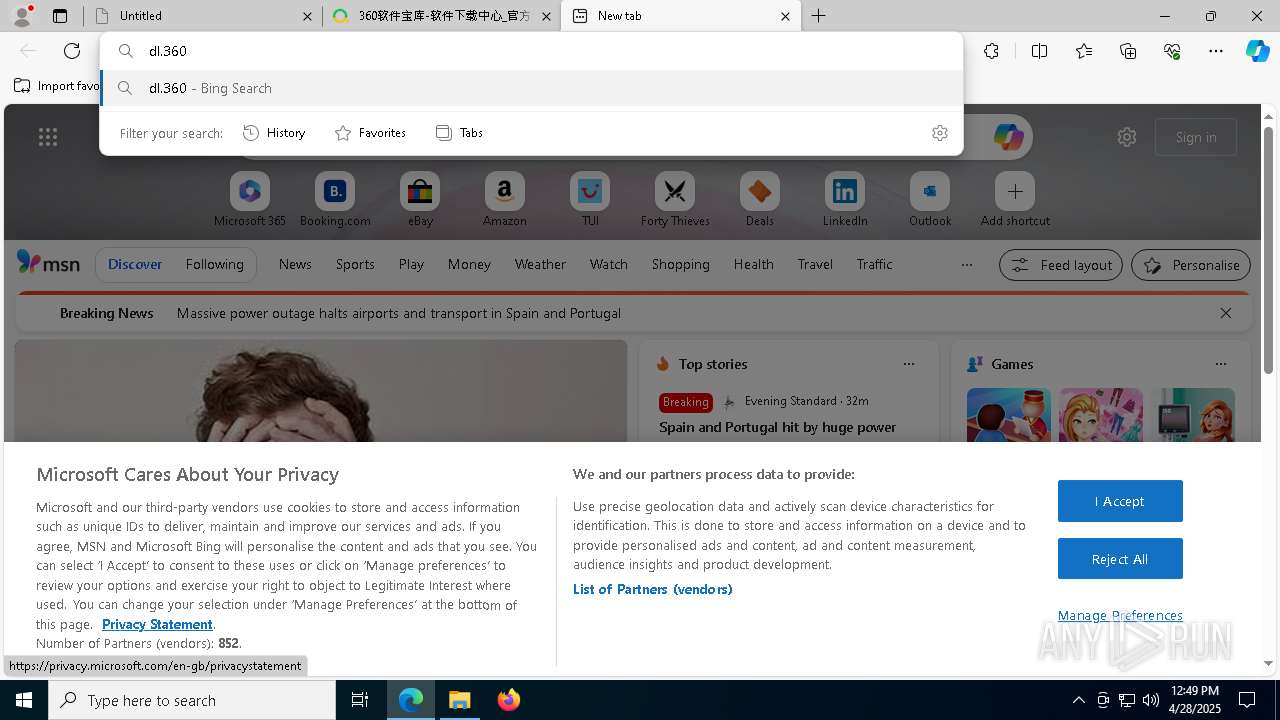Viewport: 1280px width, 720px height.
Task: Open the TUI shortcut
Action: 590,200
